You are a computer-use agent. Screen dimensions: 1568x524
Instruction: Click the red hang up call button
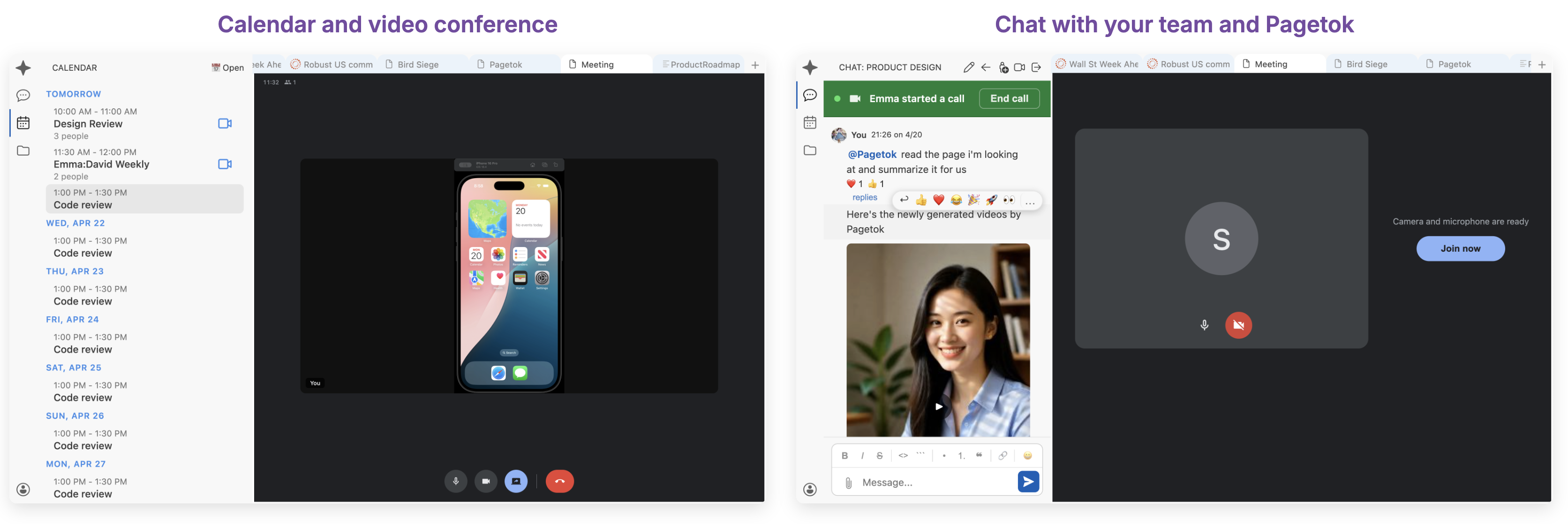pyautogui.click(x=559, y=481)
